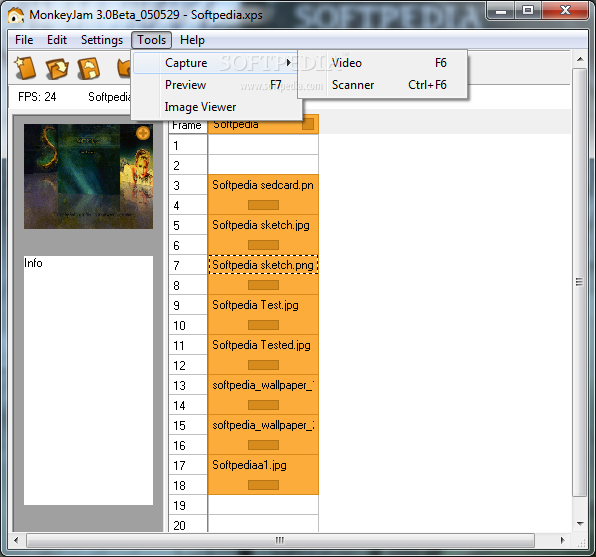The image size is (596, 557).
Task: Click frame number 7 row header
Action: [188, 265]
